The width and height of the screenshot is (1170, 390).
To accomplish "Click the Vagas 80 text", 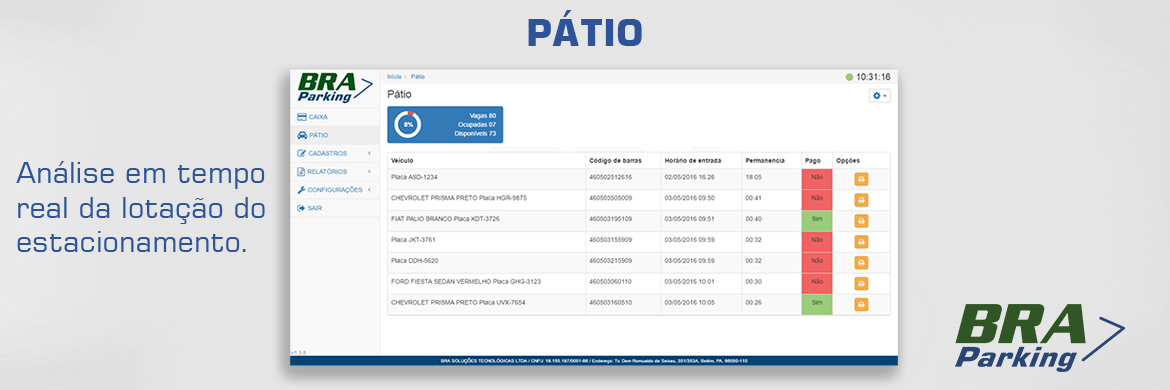I will tap(483, 116).
